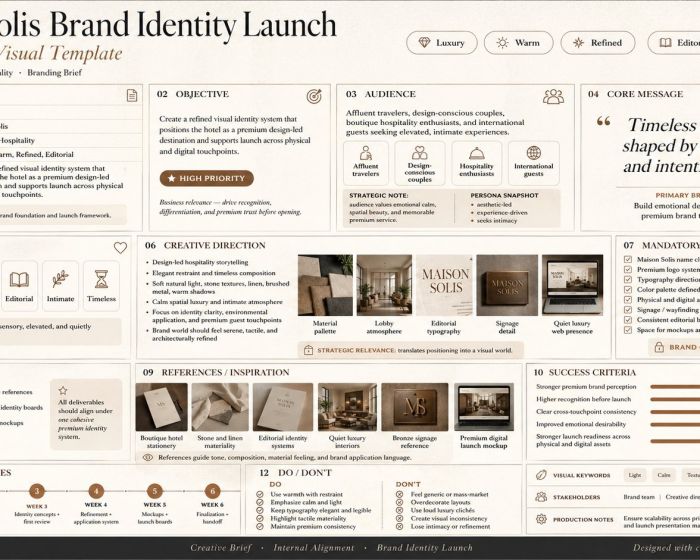Click the gear icon beside Production Notes

pos(541,519)
